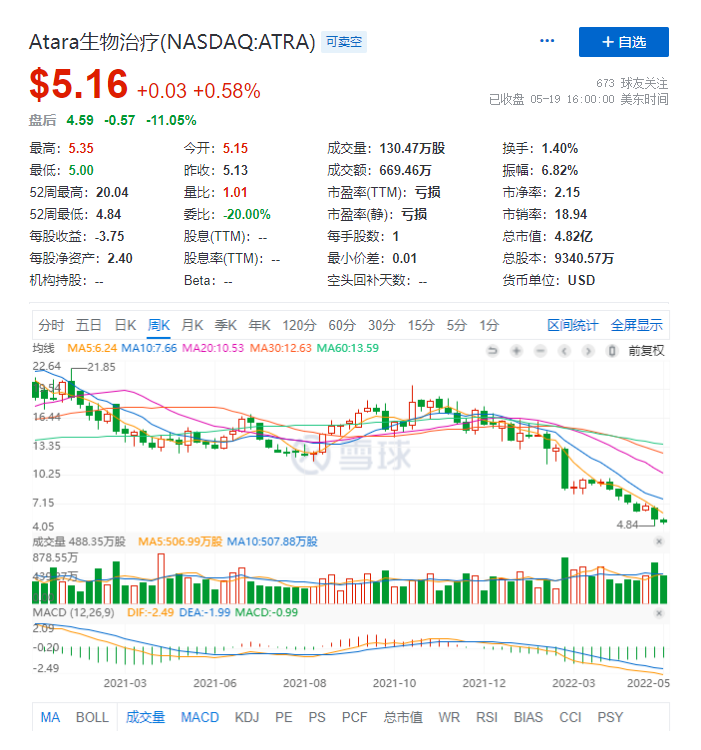
Task: Toggle the RSI indicator
Action: (487, 717)
